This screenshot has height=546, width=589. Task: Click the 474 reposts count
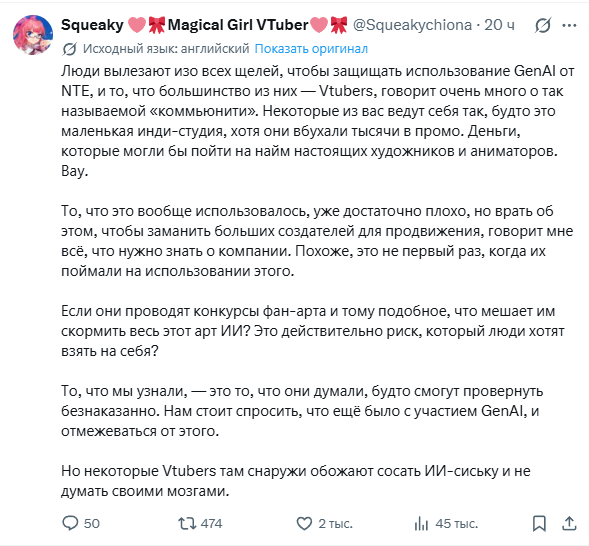click(x=211, y=523)
